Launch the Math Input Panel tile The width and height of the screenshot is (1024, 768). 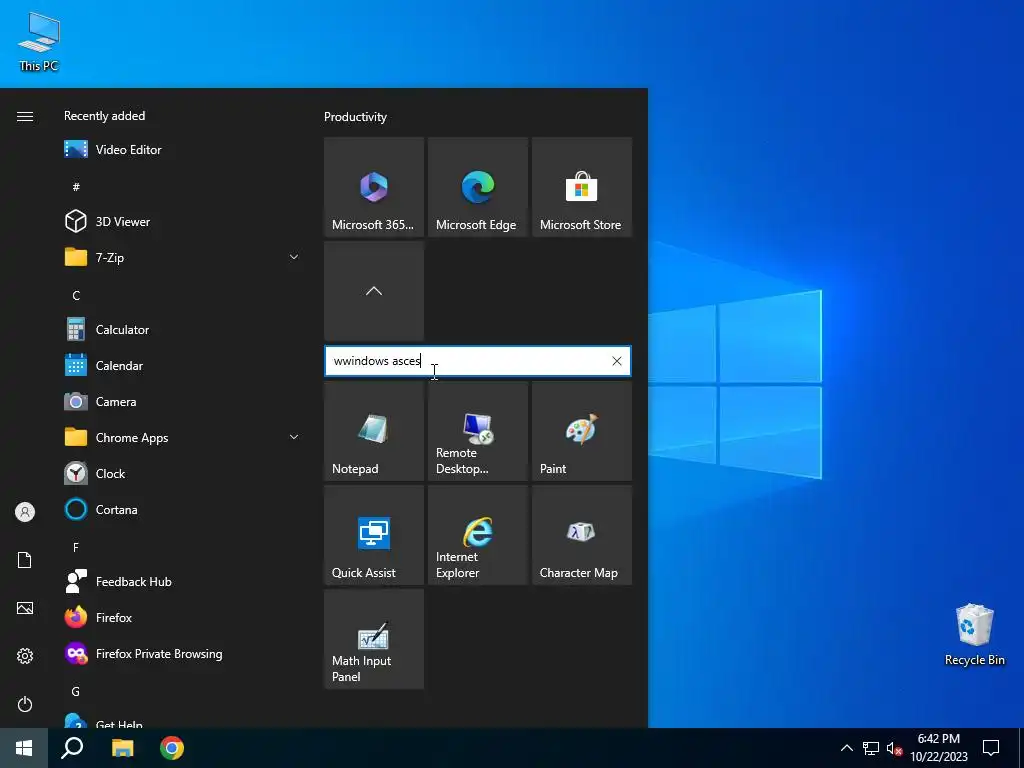click(x=374, y=639)
